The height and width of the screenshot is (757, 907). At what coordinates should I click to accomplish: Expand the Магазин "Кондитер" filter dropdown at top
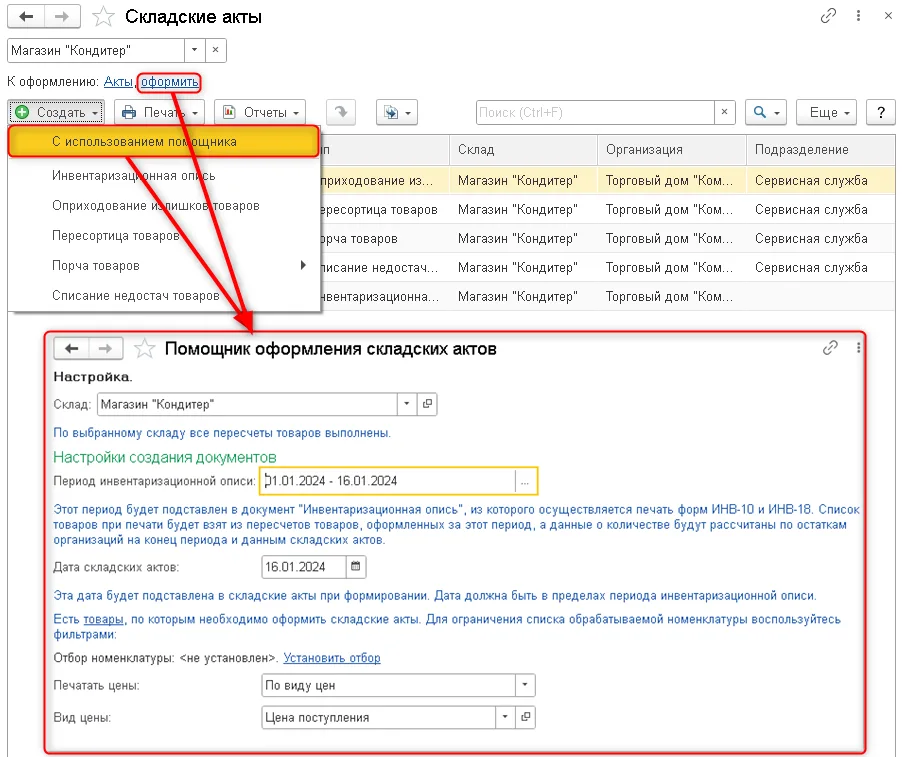point(194,50)
